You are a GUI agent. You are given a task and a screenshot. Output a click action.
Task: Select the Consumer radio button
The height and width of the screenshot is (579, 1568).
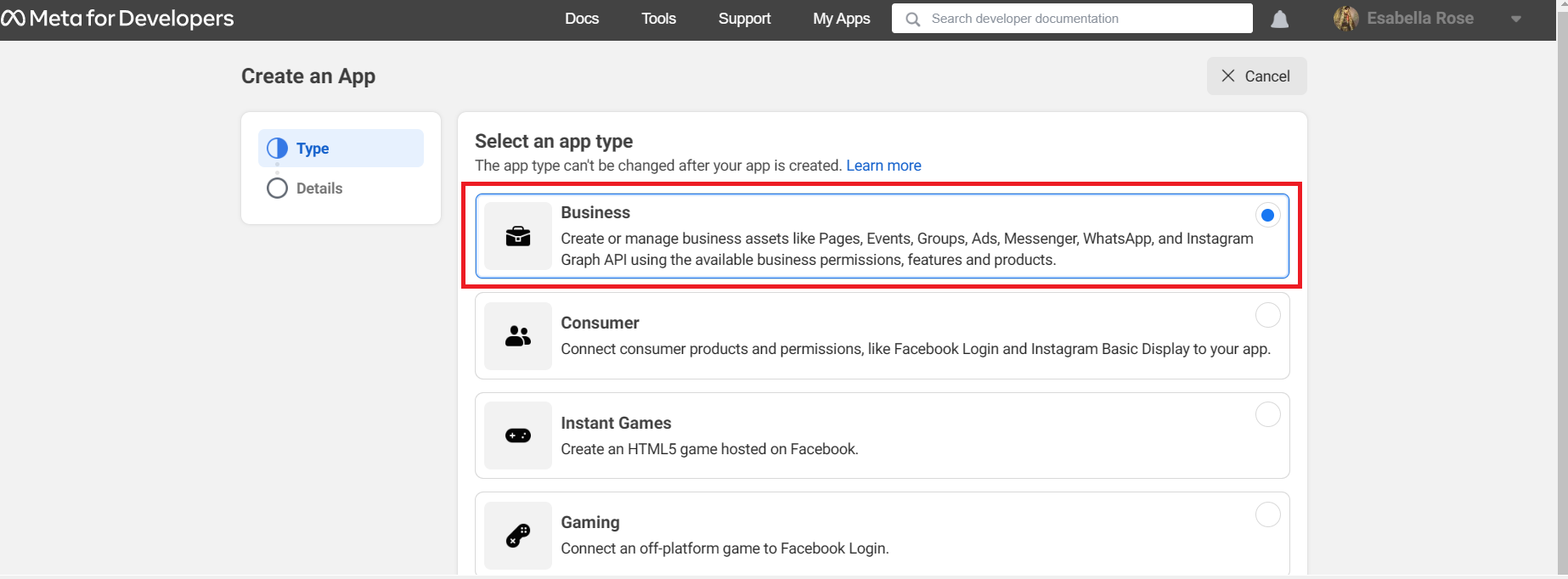click(x=1267, y=315)
